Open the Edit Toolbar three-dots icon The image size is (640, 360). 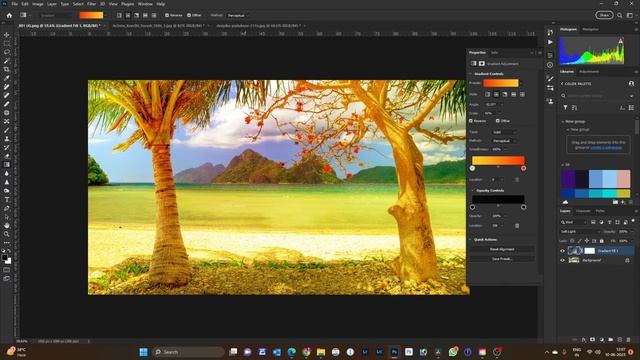[x=7, y=243]
